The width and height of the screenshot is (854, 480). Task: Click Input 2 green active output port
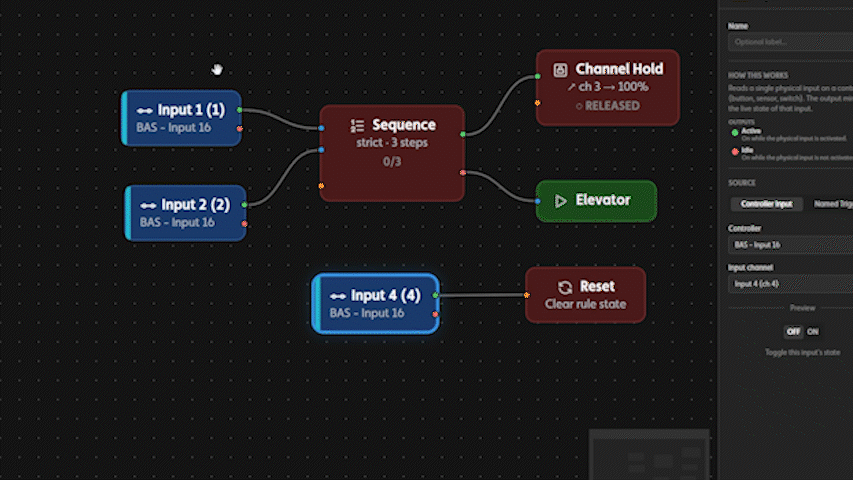244,205
